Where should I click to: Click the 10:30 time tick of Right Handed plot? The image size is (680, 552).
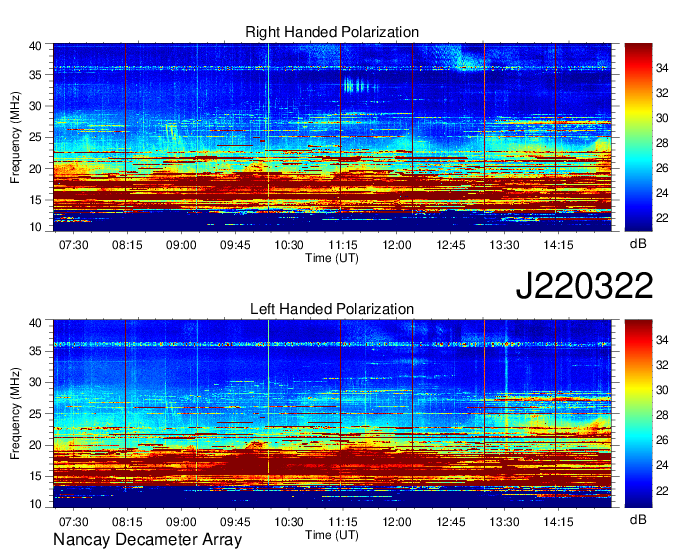coord(289,245)
